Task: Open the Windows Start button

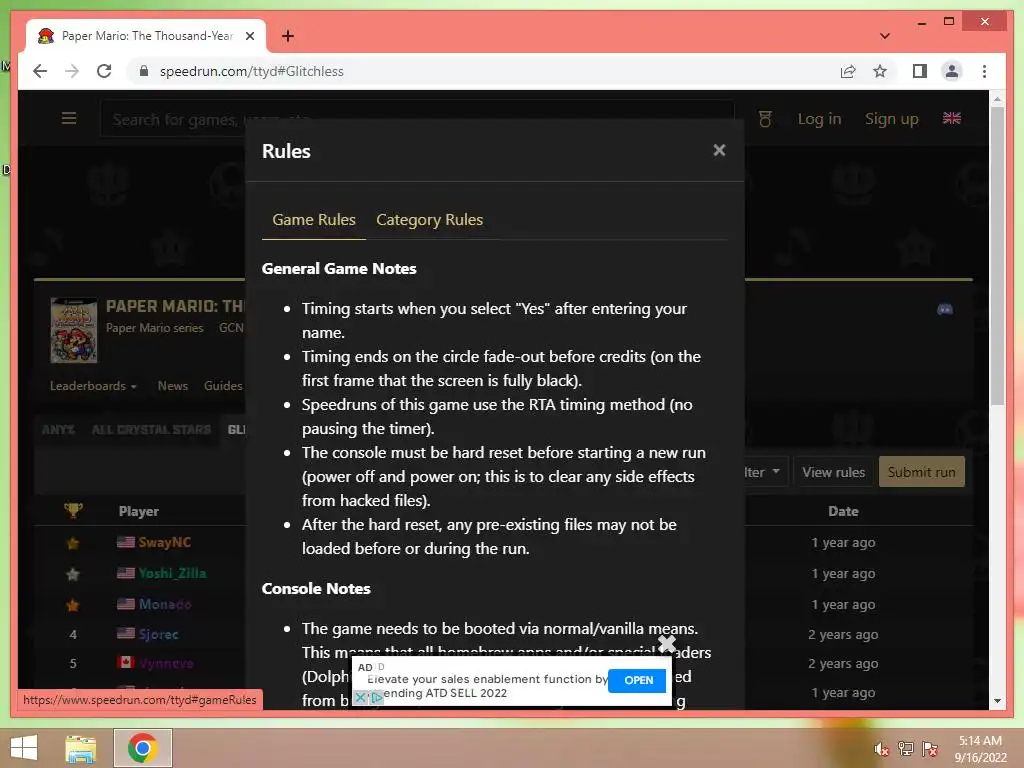Action: pyautogui.click(x=24, y=748)
